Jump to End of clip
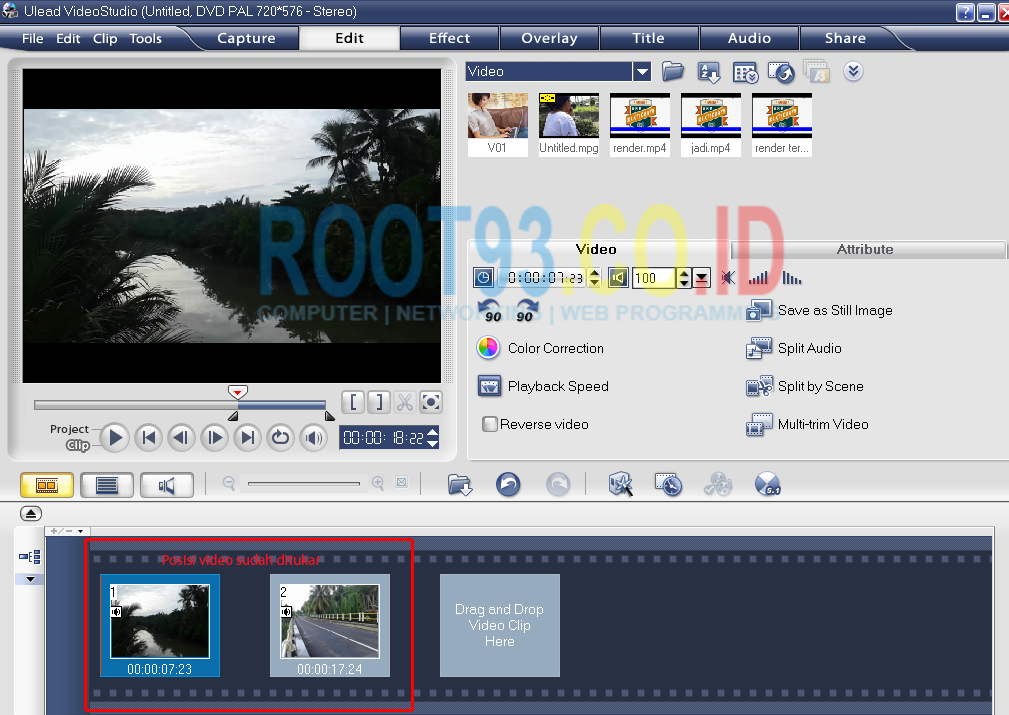This screenshot has height=715, width=1009. point(247,438)
